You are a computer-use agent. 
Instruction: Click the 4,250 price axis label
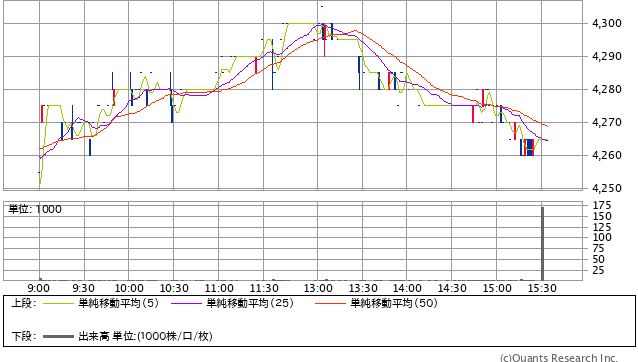point(607,188)
